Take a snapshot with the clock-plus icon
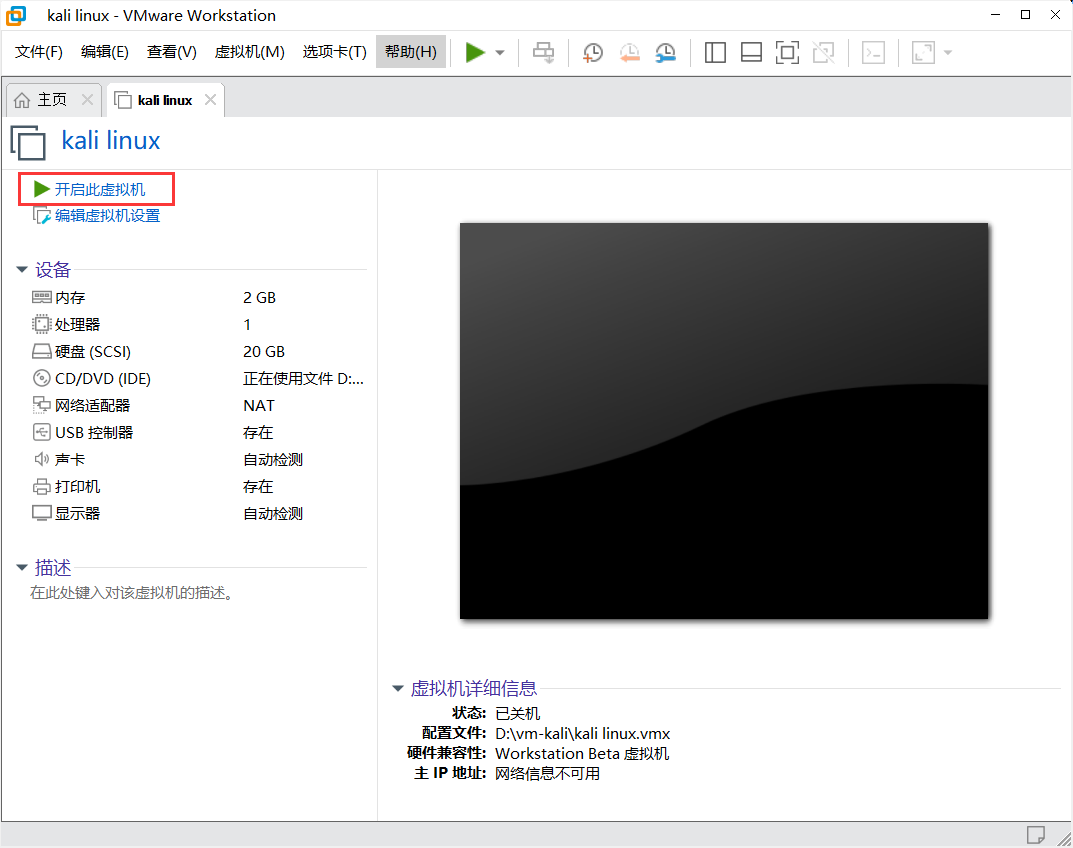The width and height of the screenshot is (1073, 848). click(x=593, y=53)
